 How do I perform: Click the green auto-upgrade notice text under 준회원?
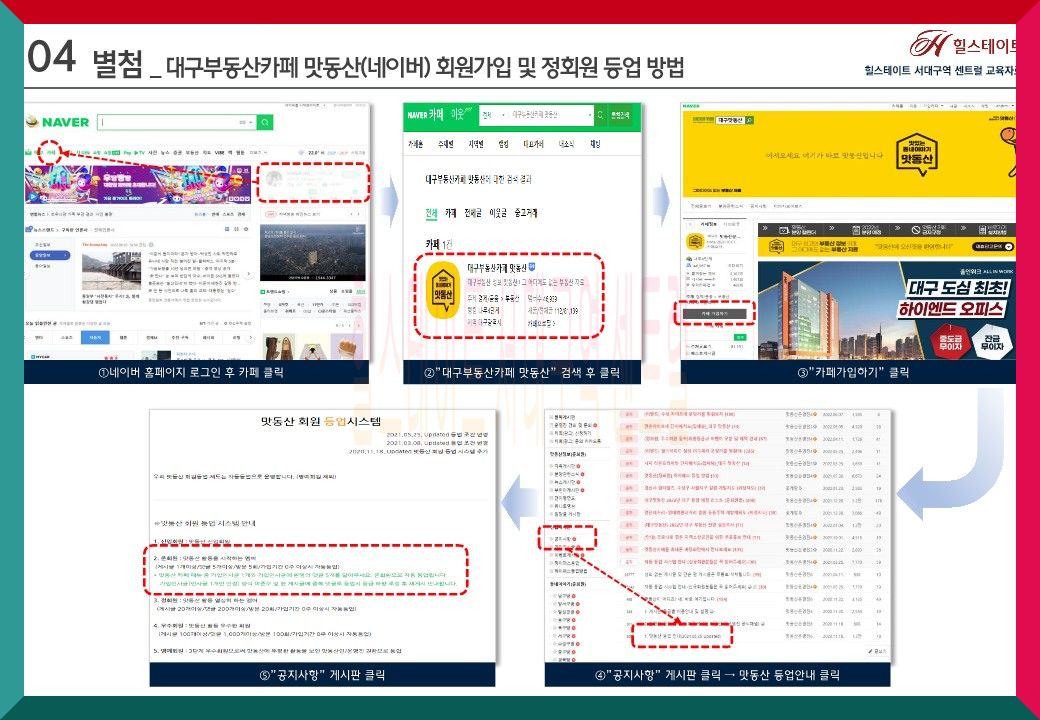(x=305, y=579)
